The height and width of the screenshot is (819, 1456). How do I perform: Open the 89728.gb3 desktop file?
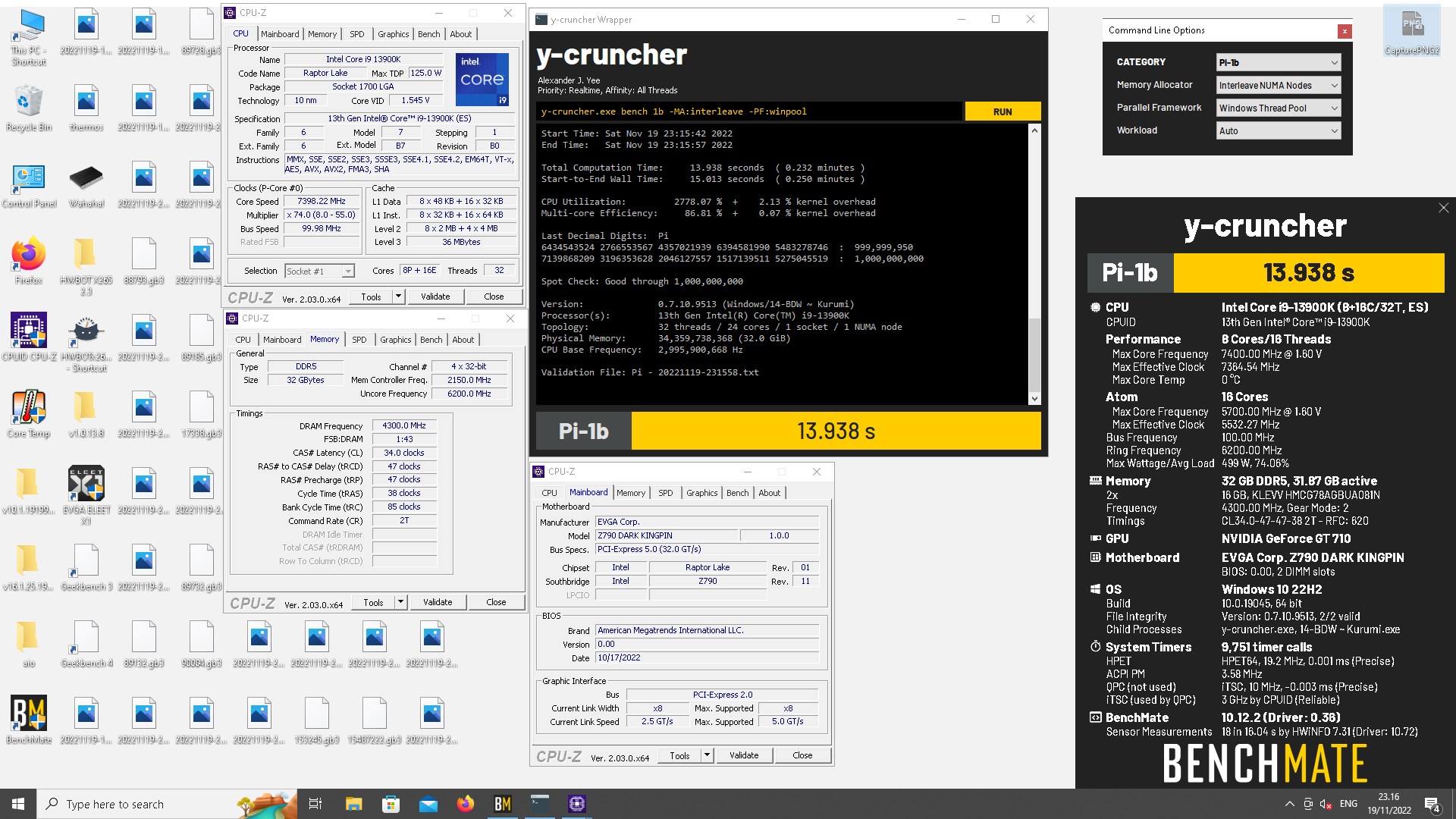point(202,30)
